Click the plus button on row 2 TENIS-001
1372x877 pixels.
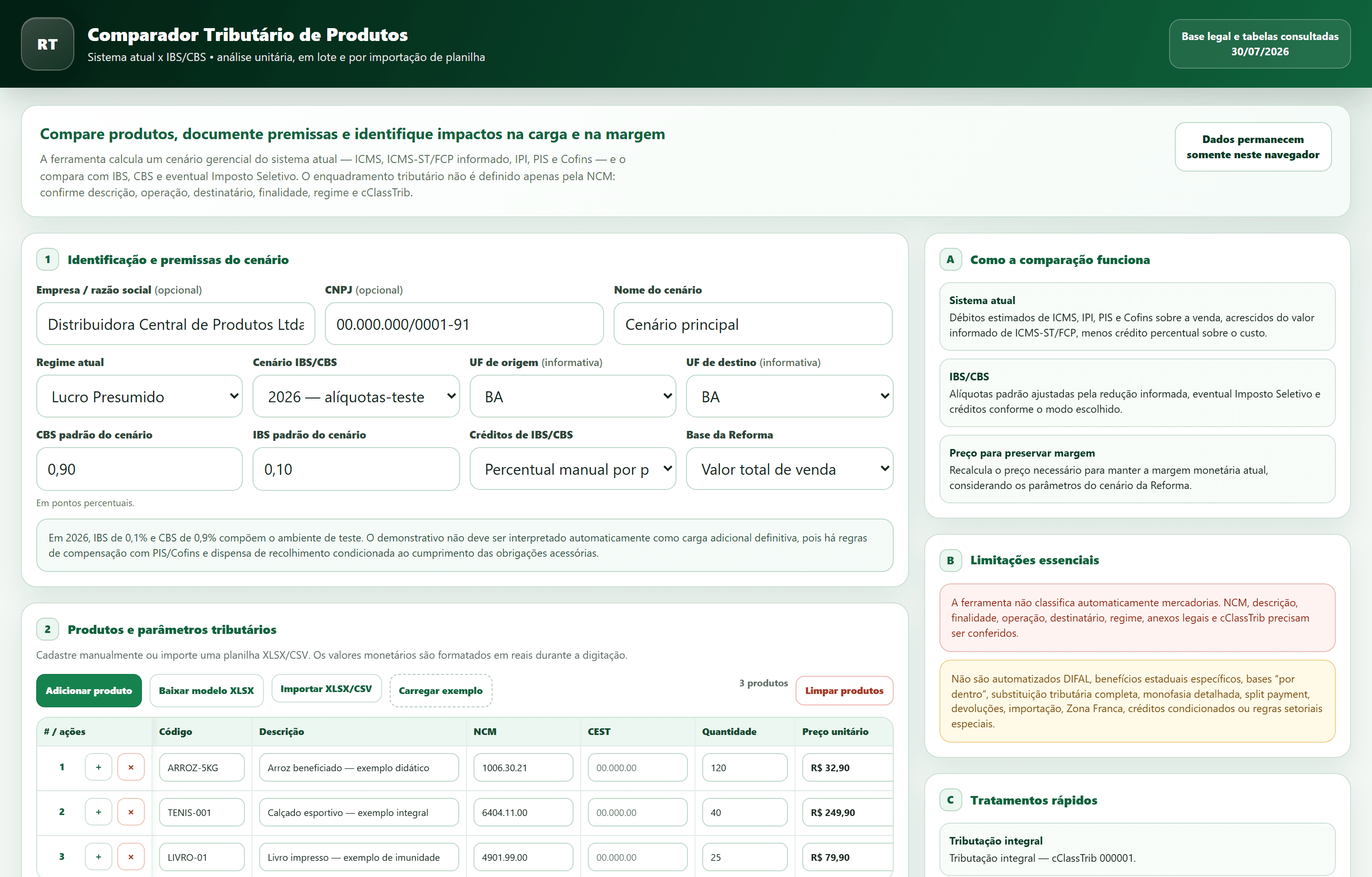(99, 811)
